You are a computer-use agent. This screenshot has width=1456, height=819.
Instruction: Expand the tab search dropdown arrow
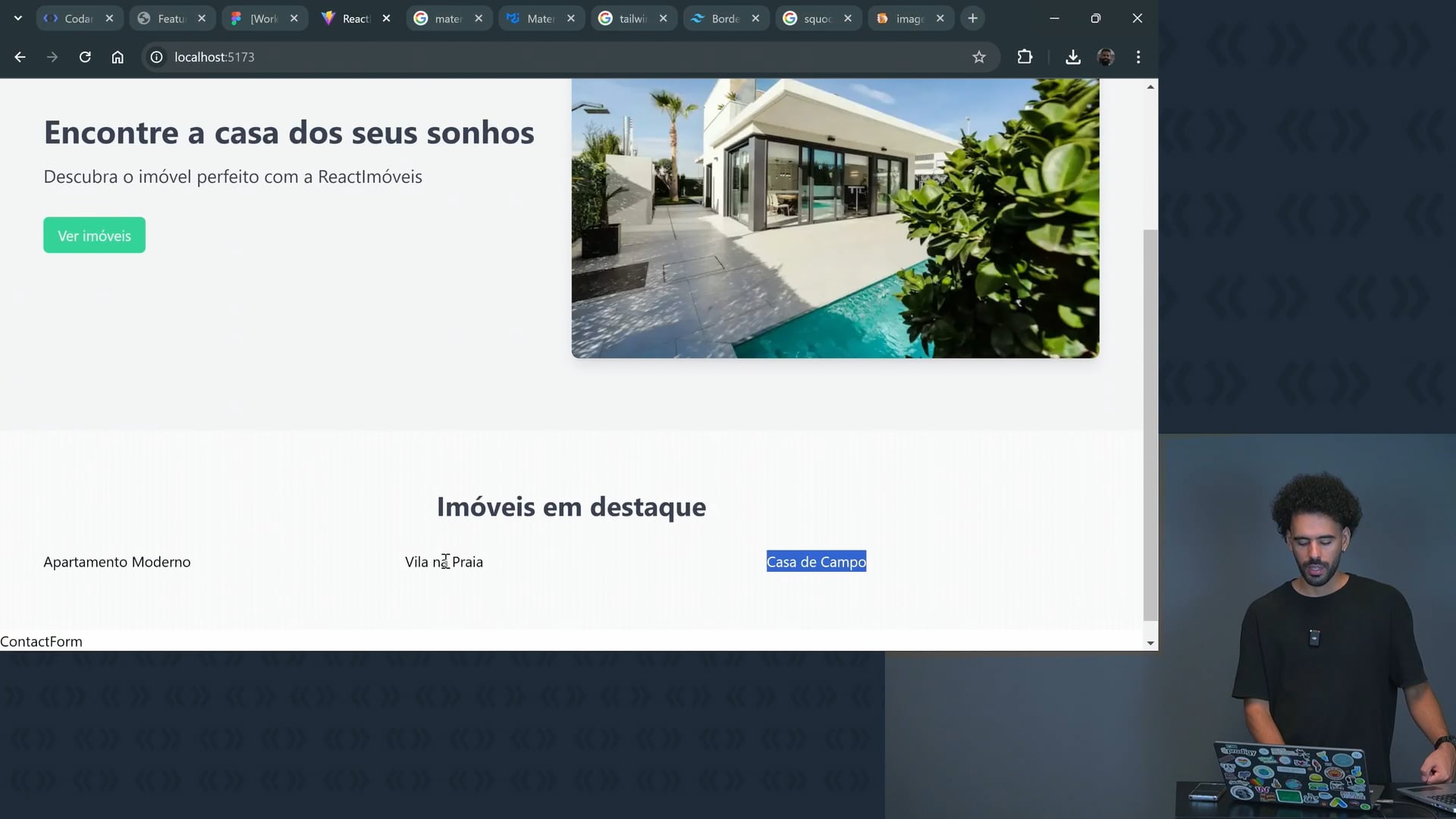tap(18, 18)
